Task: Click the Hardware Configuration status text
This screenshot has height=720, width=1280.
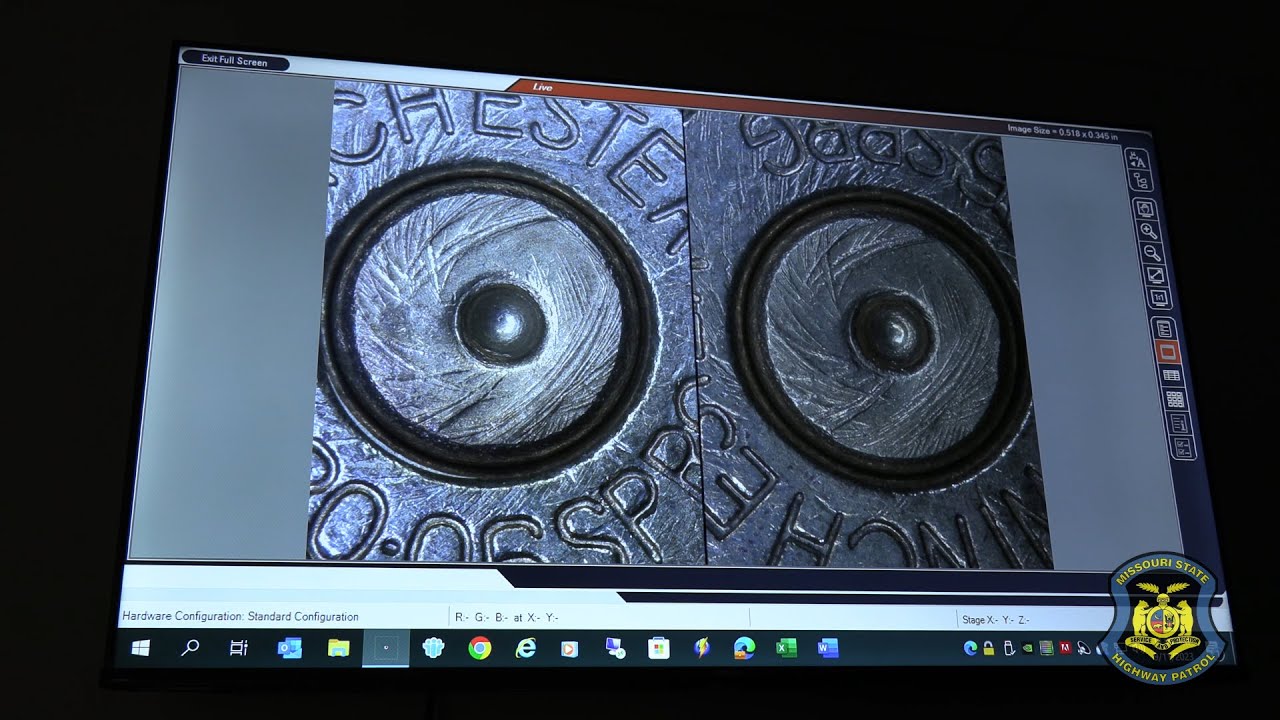Action: [240, 617]
